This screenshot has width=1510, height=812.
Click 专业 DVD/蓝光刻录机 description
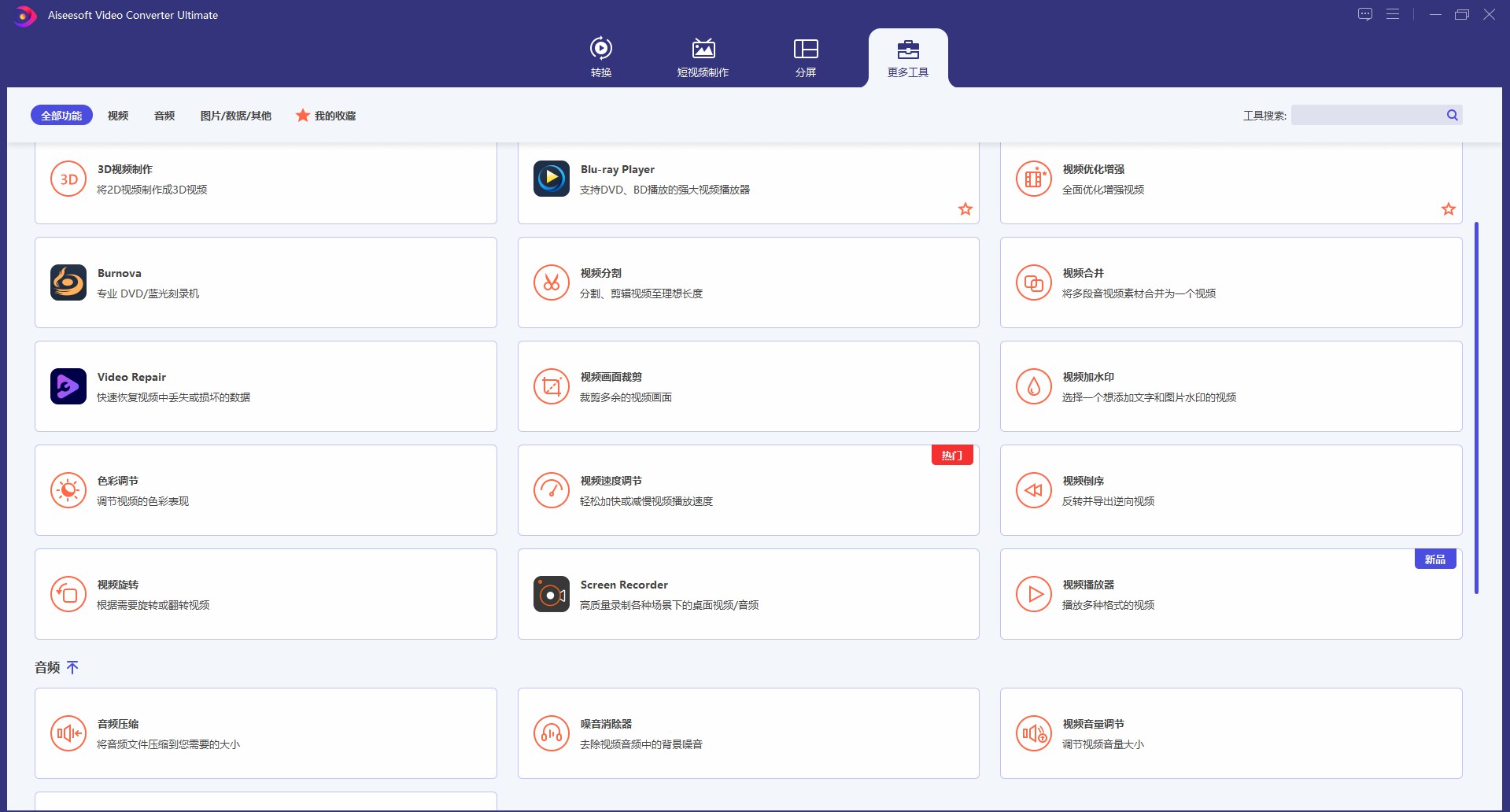[x=148, y=293]
